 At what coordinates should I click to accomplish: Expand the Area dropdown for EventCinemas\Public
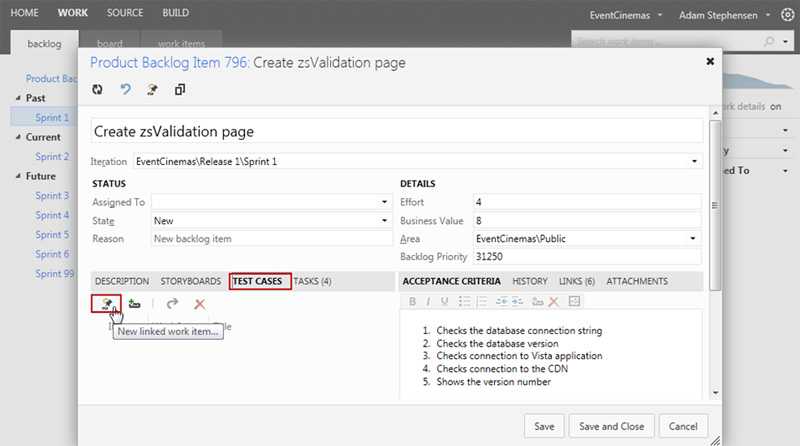[692, 239]
